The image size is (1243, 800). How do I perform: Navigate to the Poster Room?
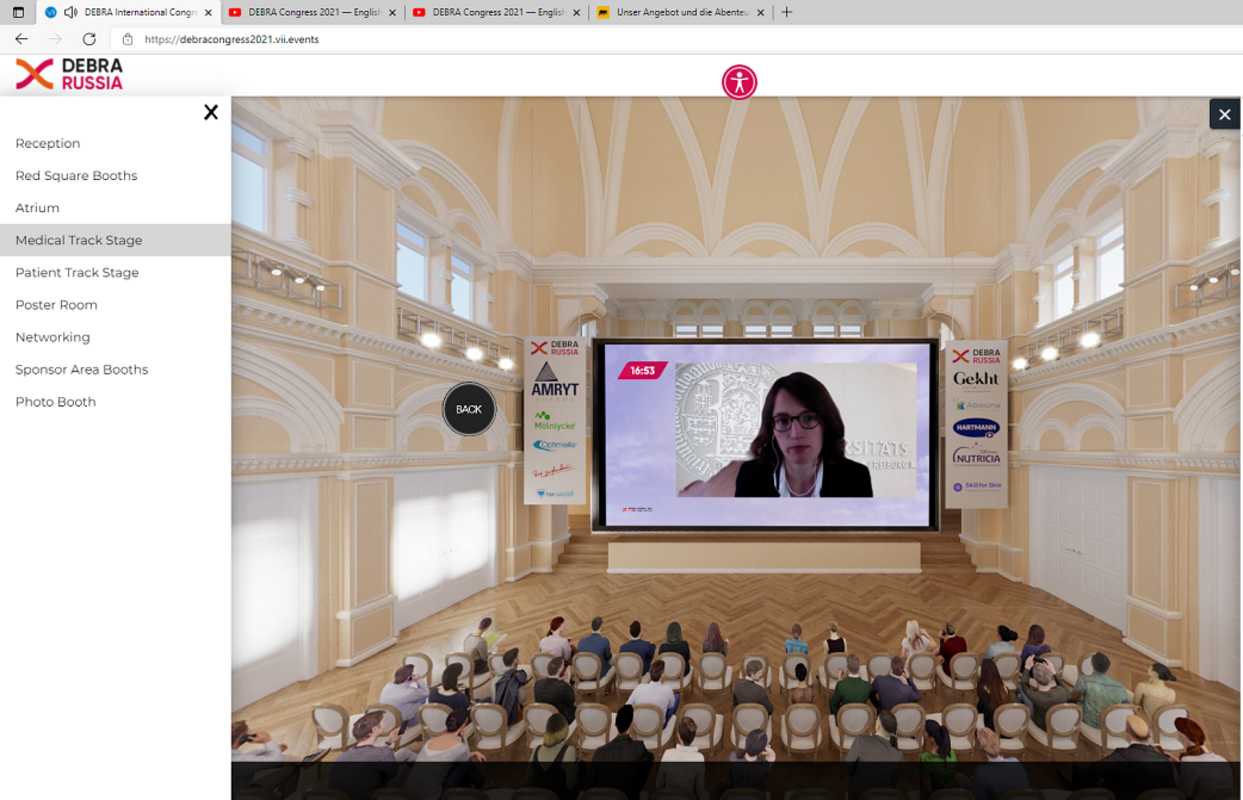56,305
